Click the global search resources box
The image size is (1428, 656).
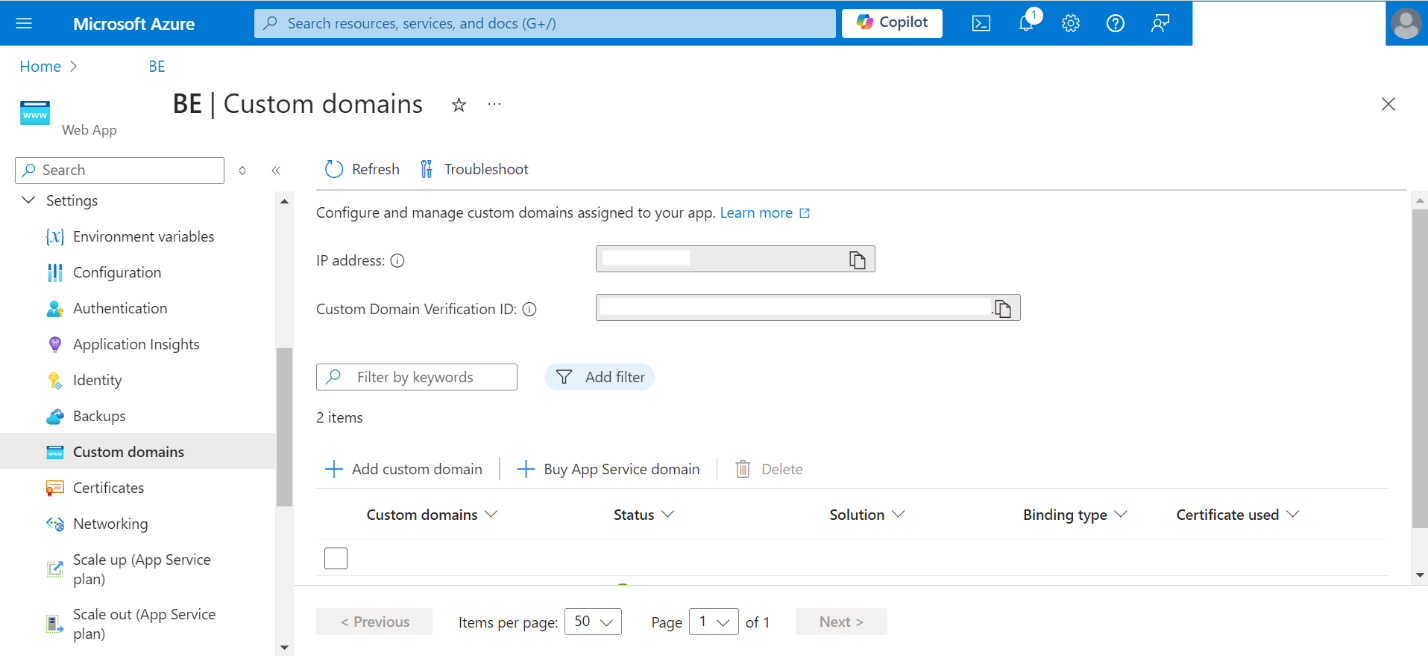coord(545,23)
